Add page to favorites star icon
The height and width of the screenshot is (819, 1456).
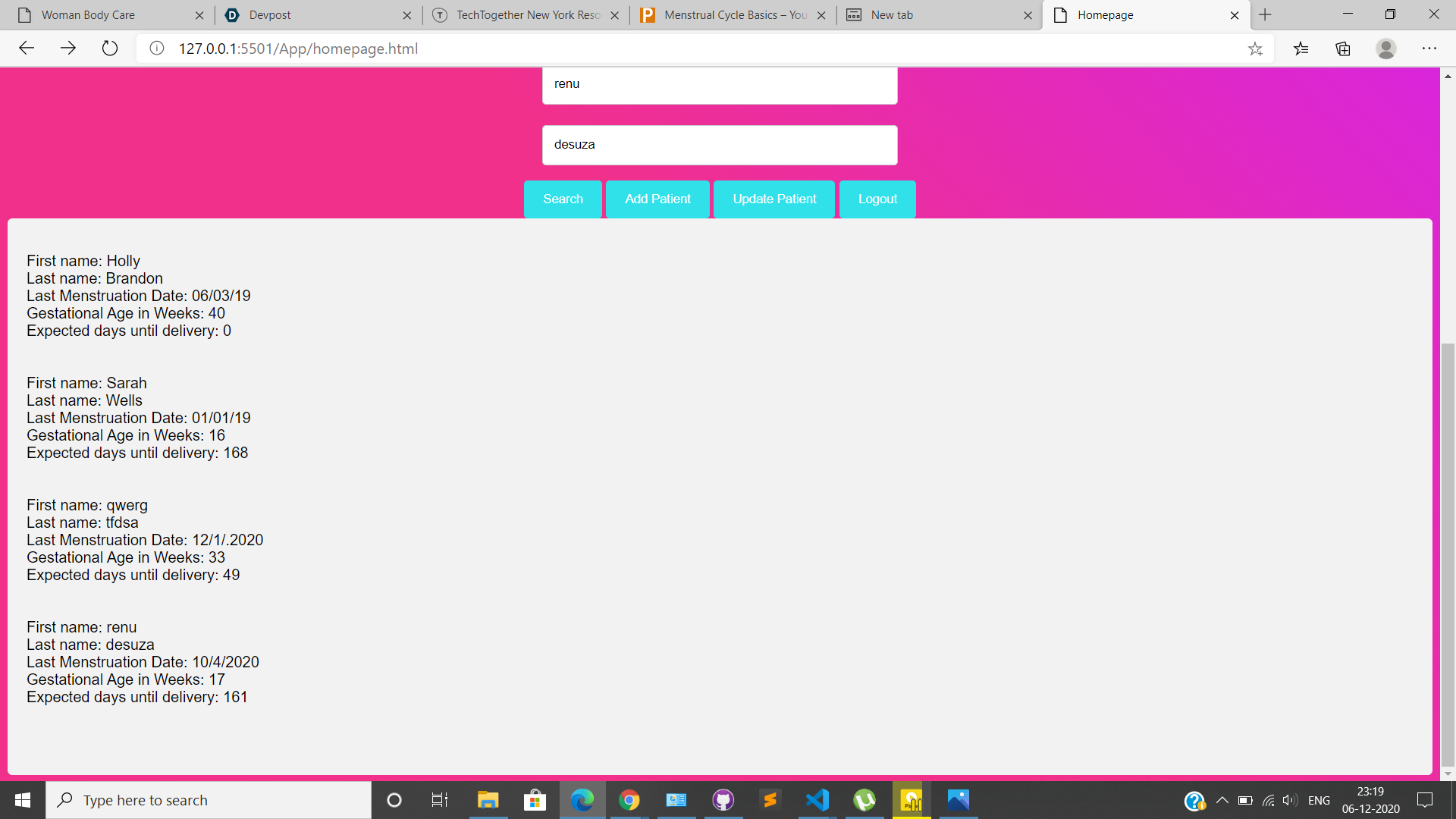1255,49
